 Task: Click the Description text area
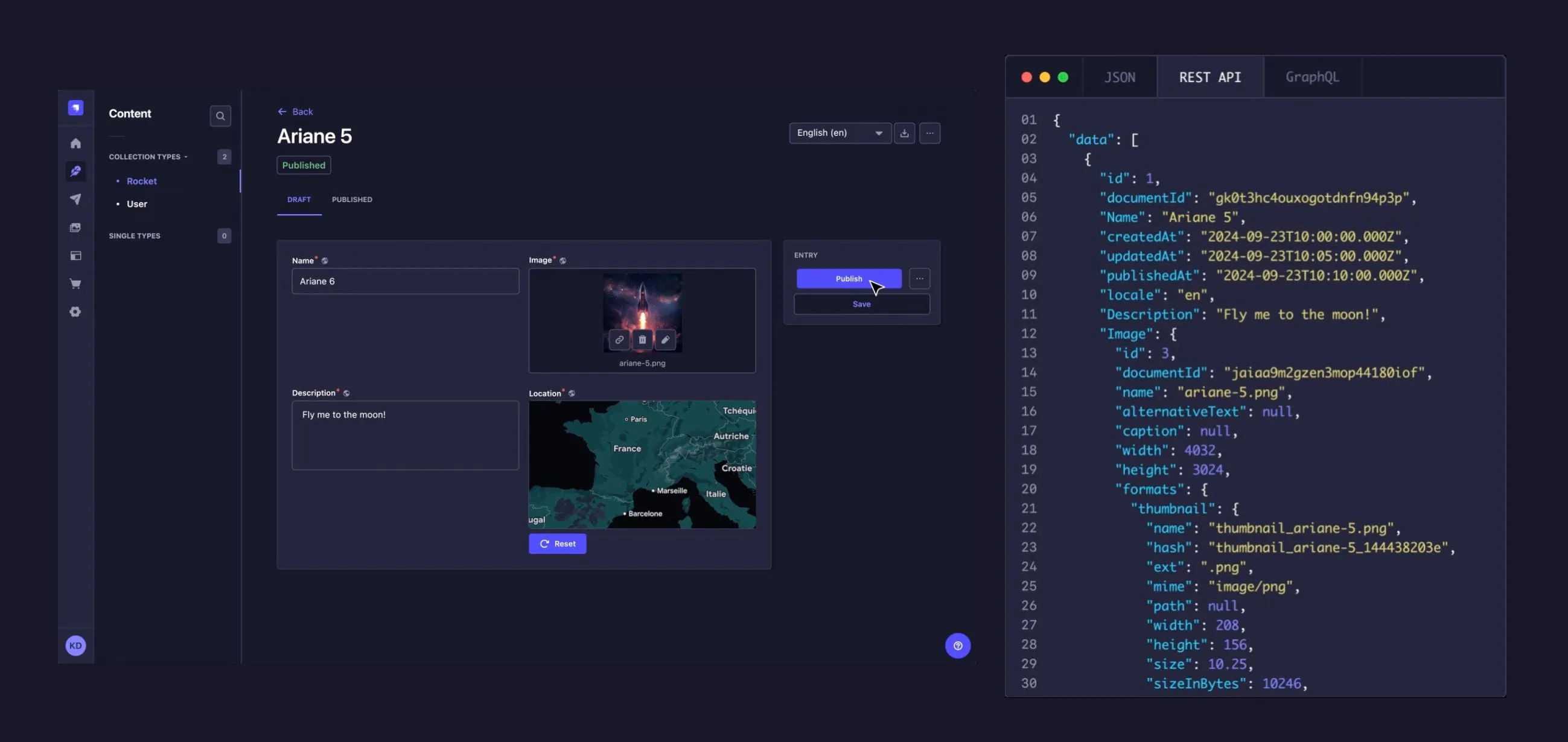[406, 436]
